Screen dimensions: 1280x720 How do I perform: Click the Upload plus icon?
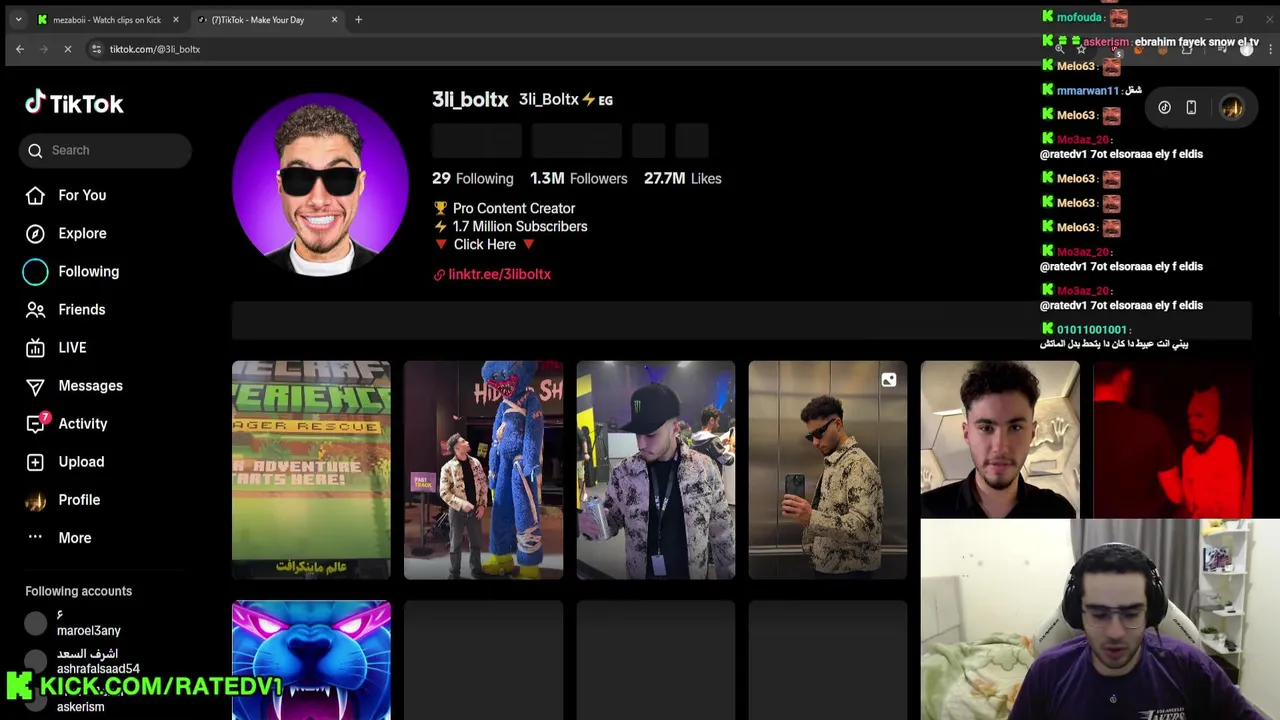tap(35, 462)
